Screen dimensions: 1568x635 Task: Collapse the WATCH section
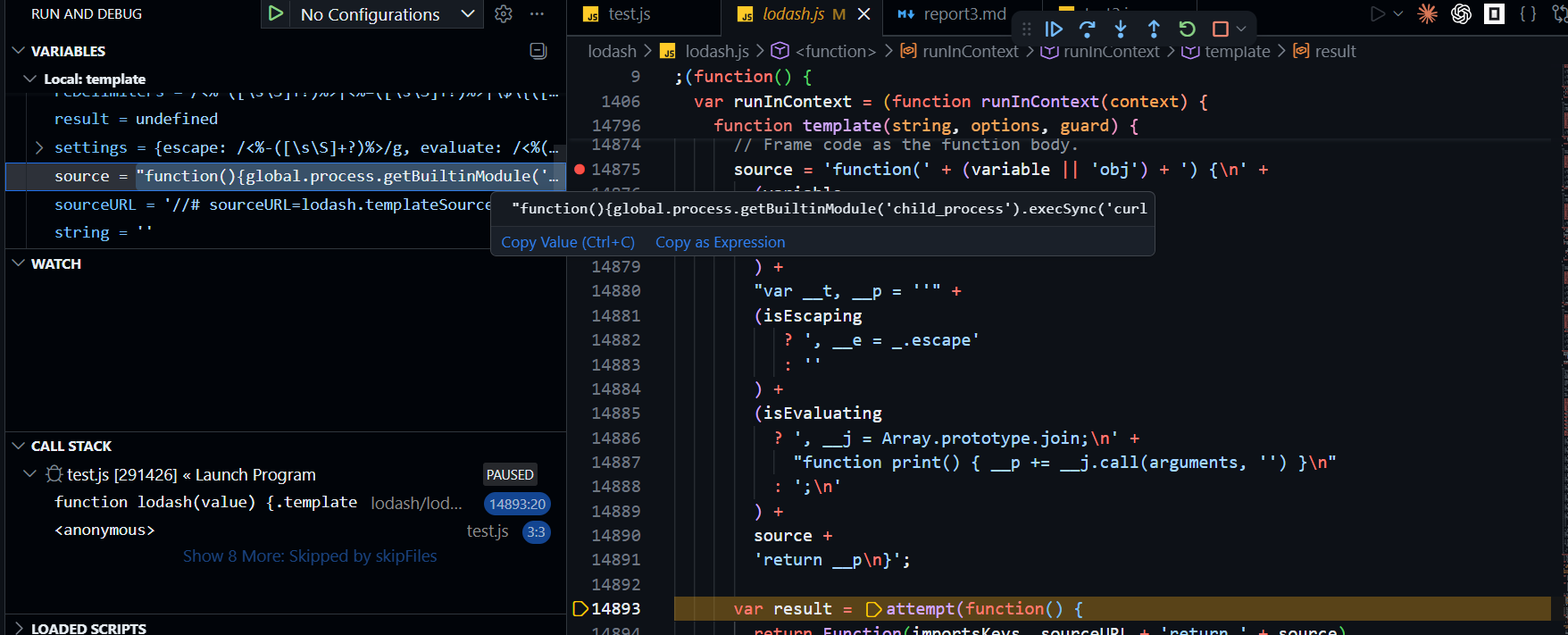click(x=18, y=263)
